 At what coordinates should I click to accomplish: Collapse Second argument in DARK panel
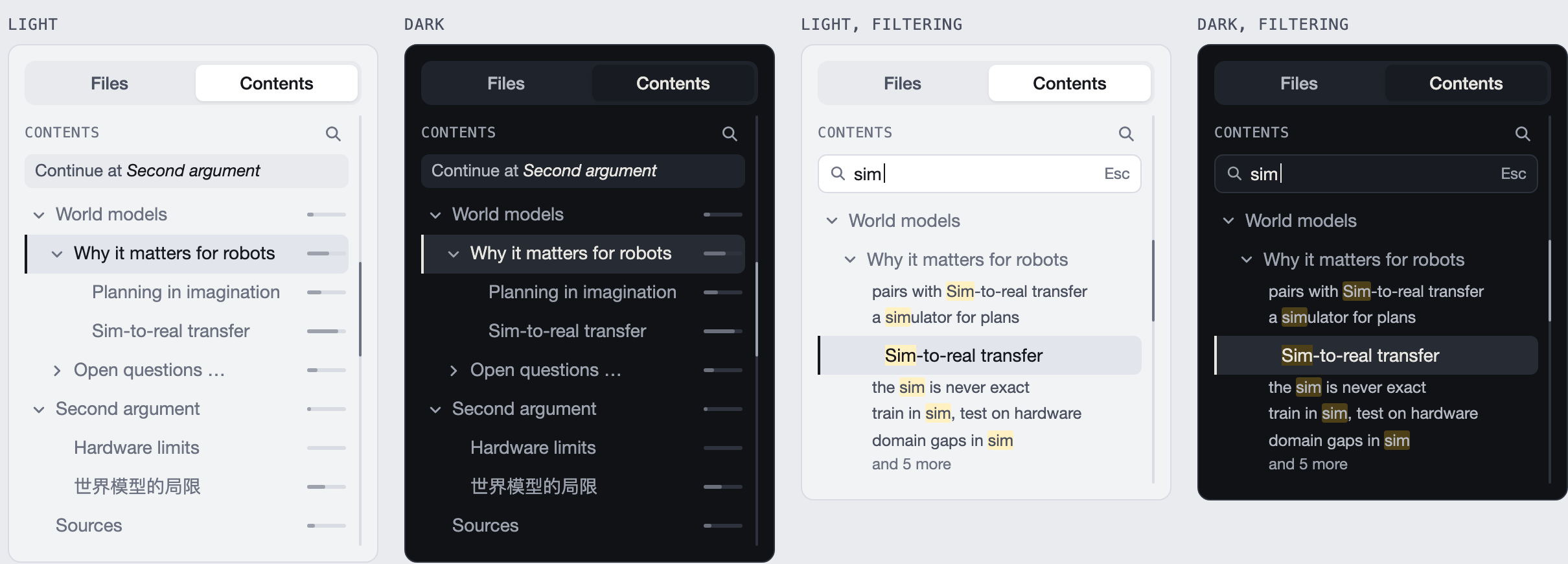tap(435, 409)
